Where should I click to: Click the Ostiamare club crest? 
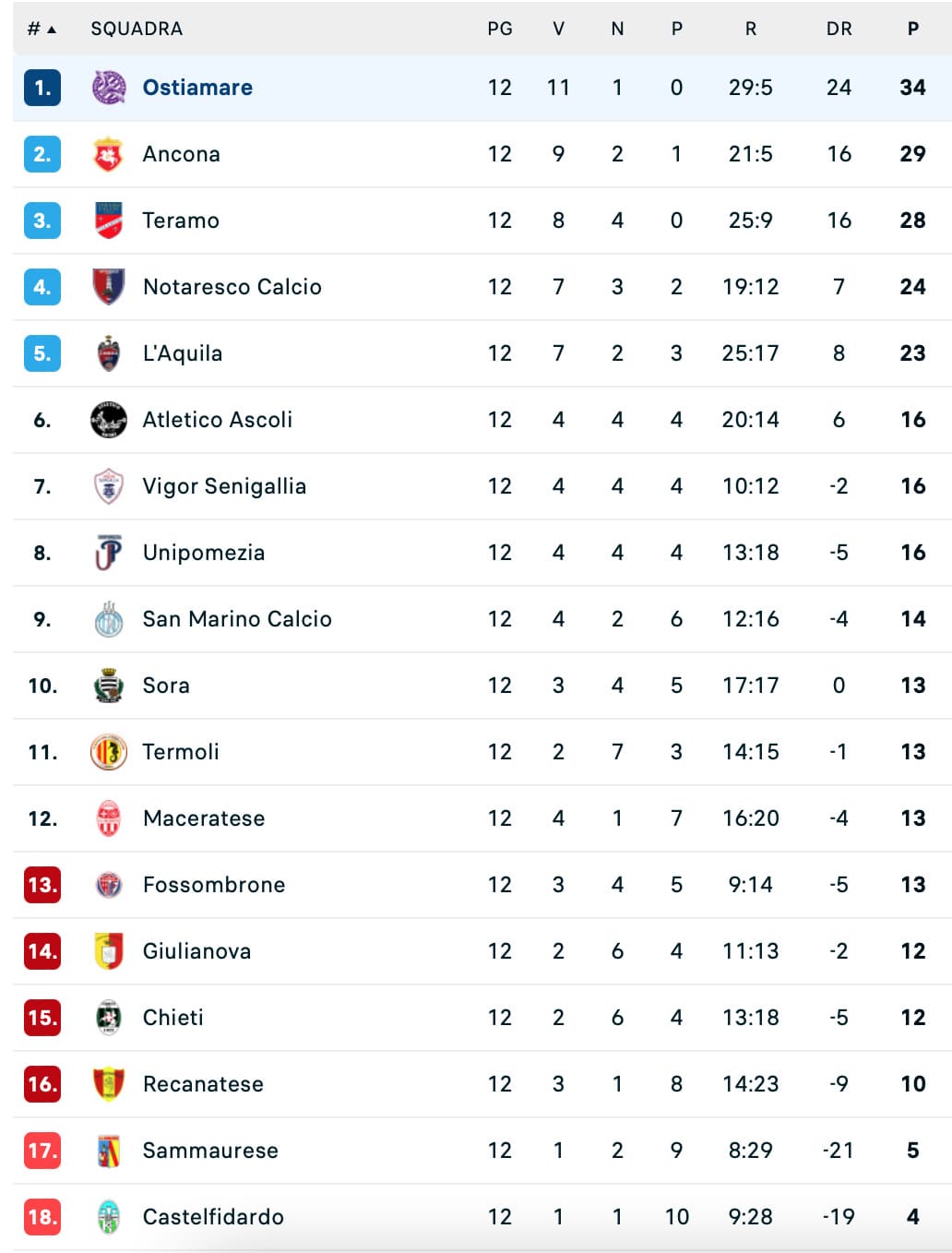click(108, 88)
